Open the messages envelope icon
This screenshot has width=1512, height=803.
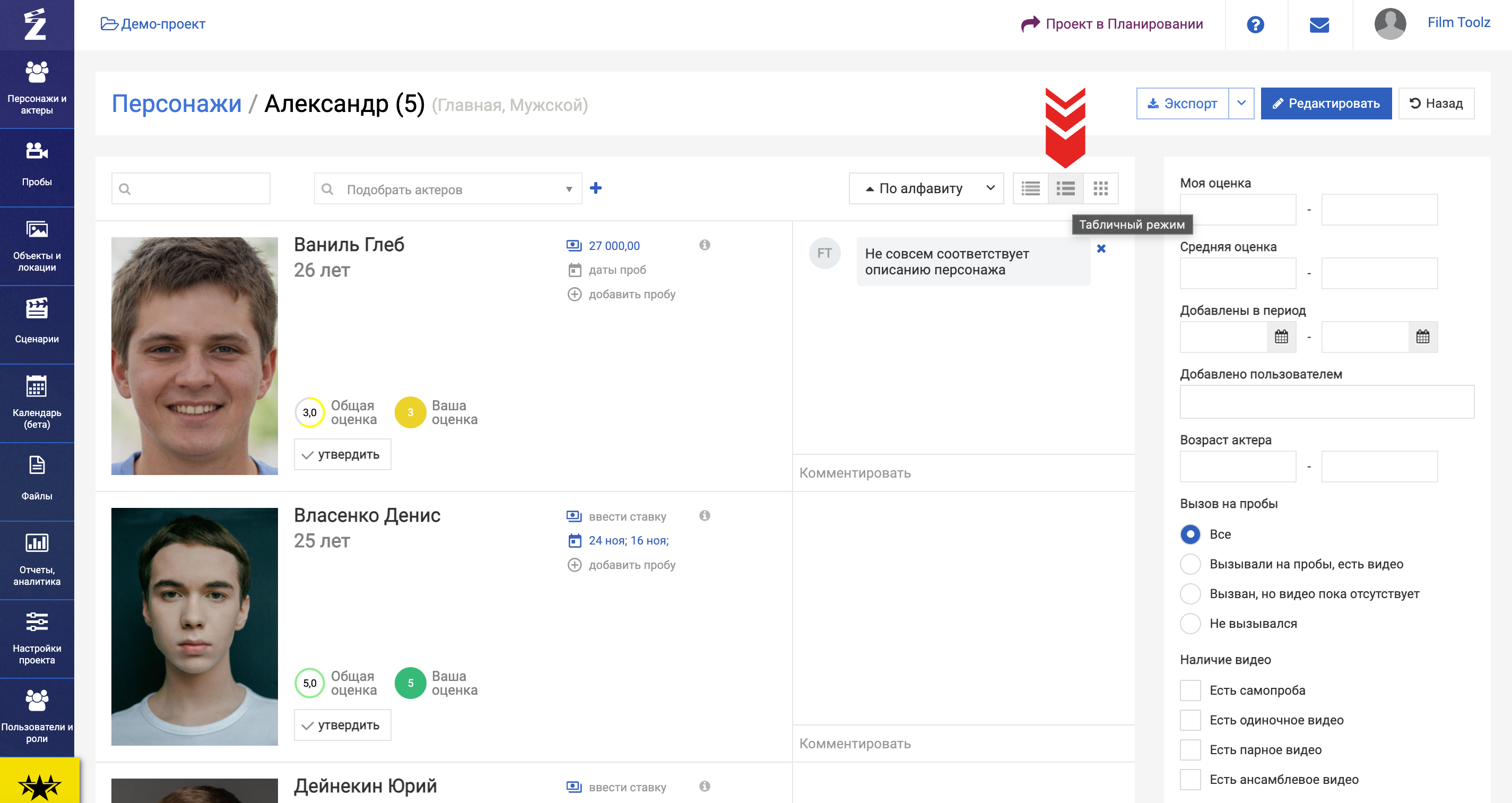pos(1319,24)
